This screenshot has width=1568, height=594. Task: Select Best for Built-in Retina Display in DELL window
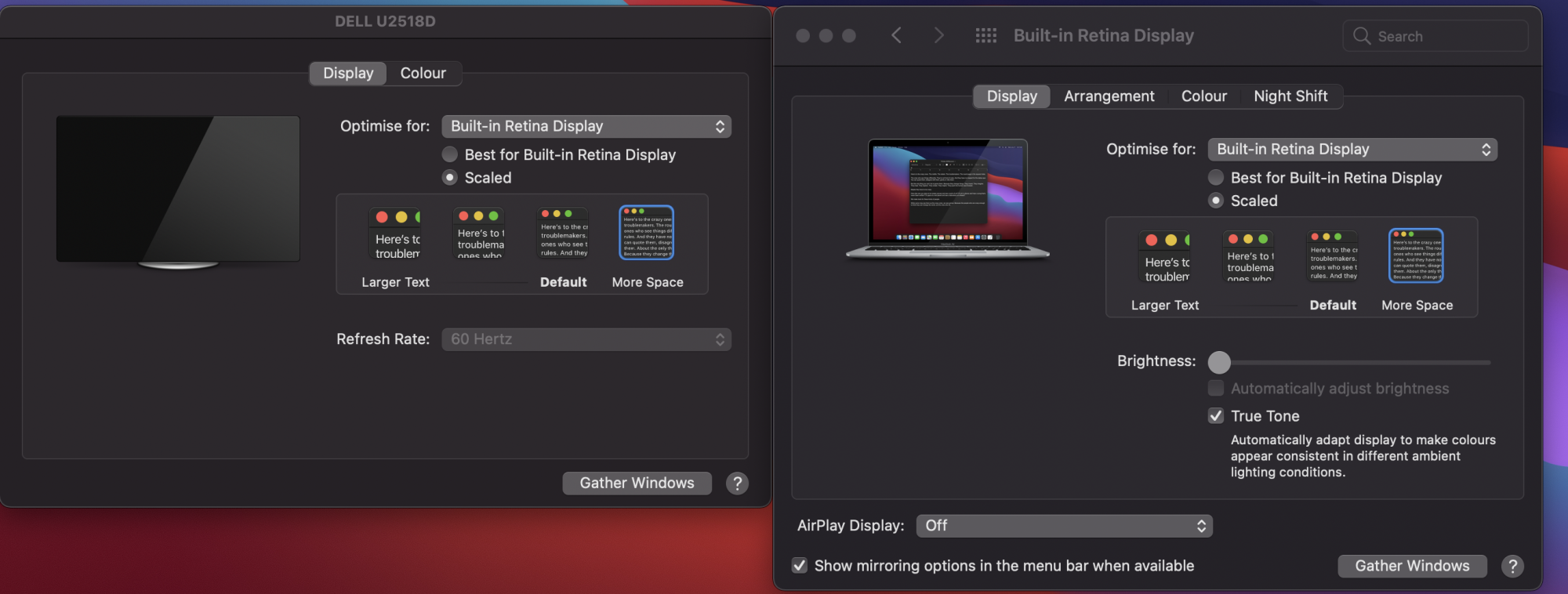[x=450, y=154]
